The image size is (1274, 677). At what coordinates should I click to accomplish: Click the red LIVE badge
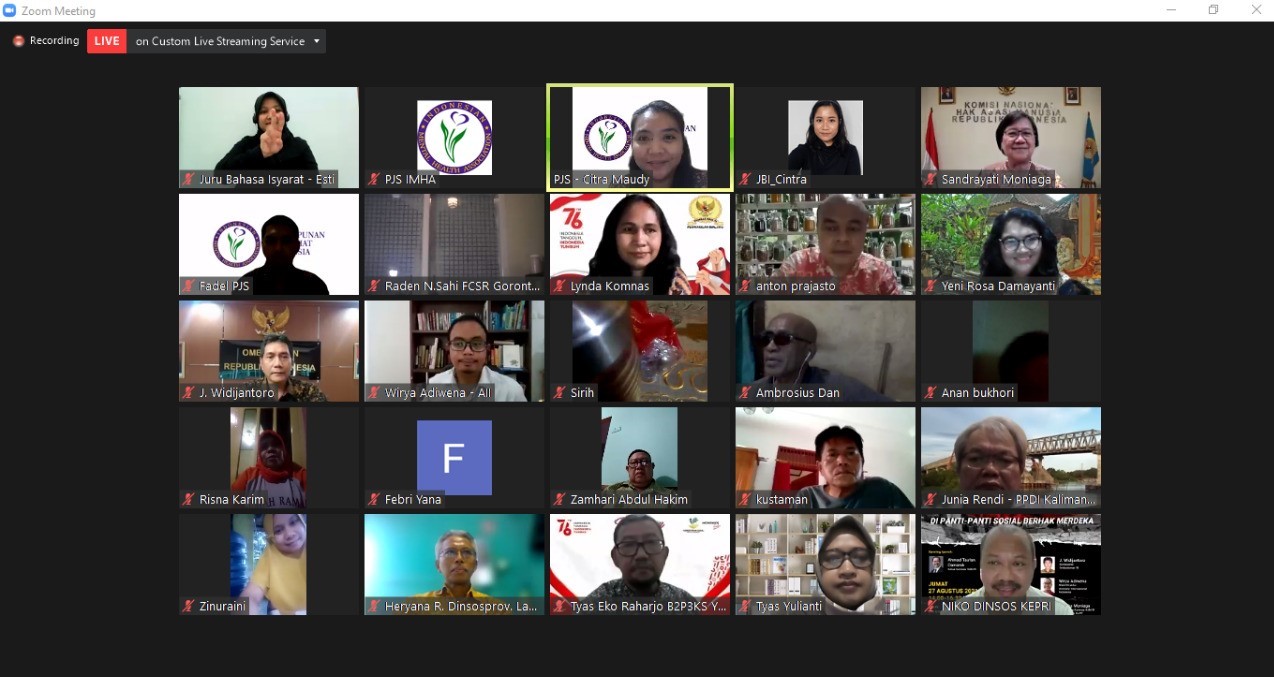[107, 41]
